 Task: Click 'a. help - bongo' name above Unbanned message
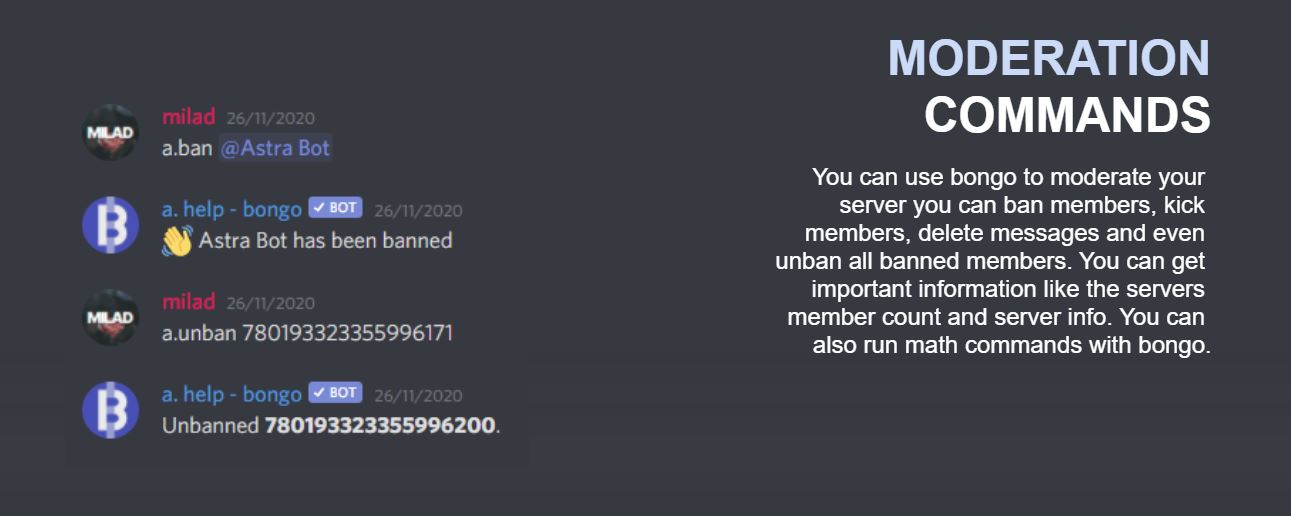click(x=231, y=394)
